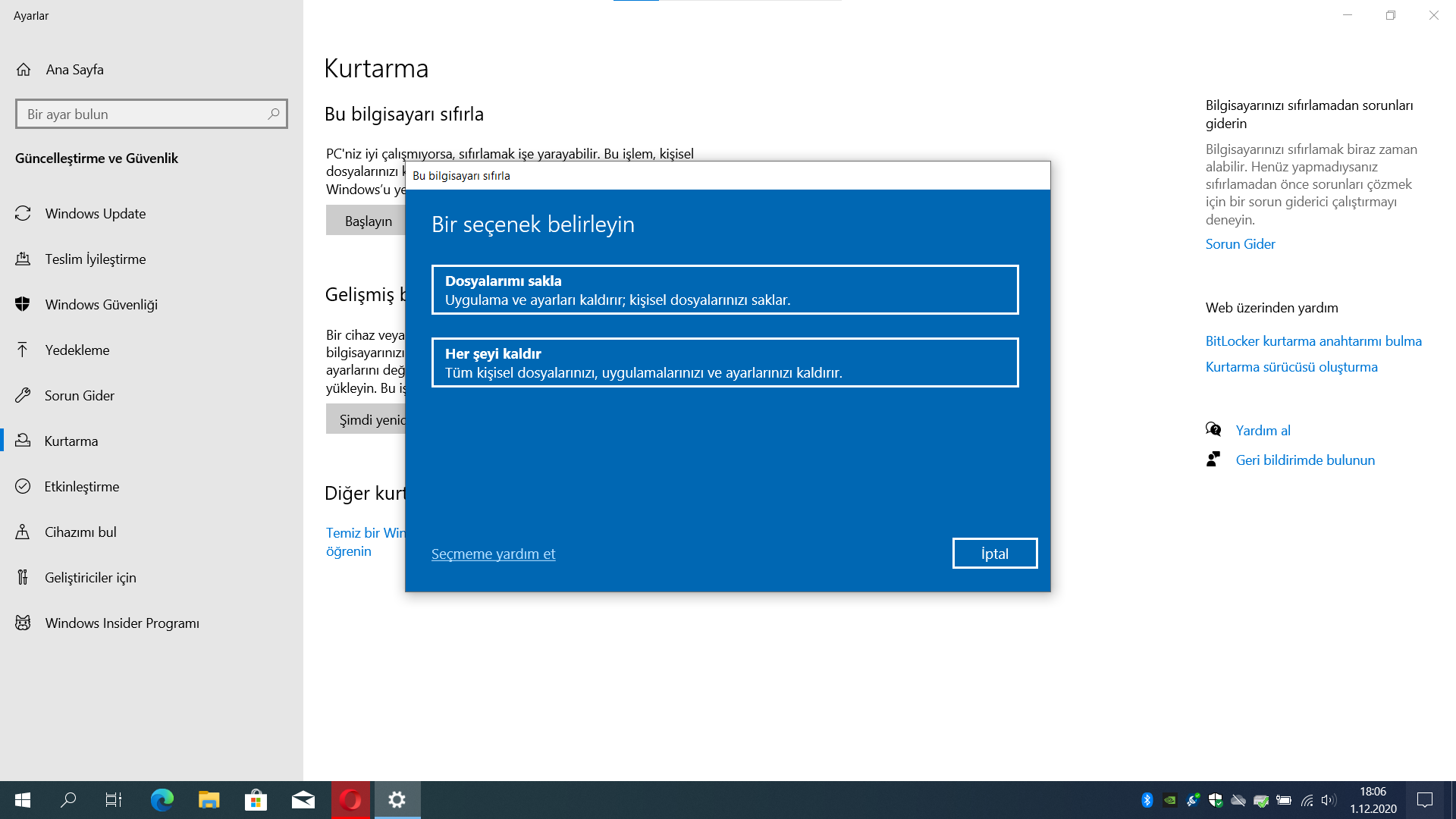The height and width of the screenshot is (819, 1456).
Task: Click the Kurtarma sürücüsü oluşturma link
Action: (1291, 367)
